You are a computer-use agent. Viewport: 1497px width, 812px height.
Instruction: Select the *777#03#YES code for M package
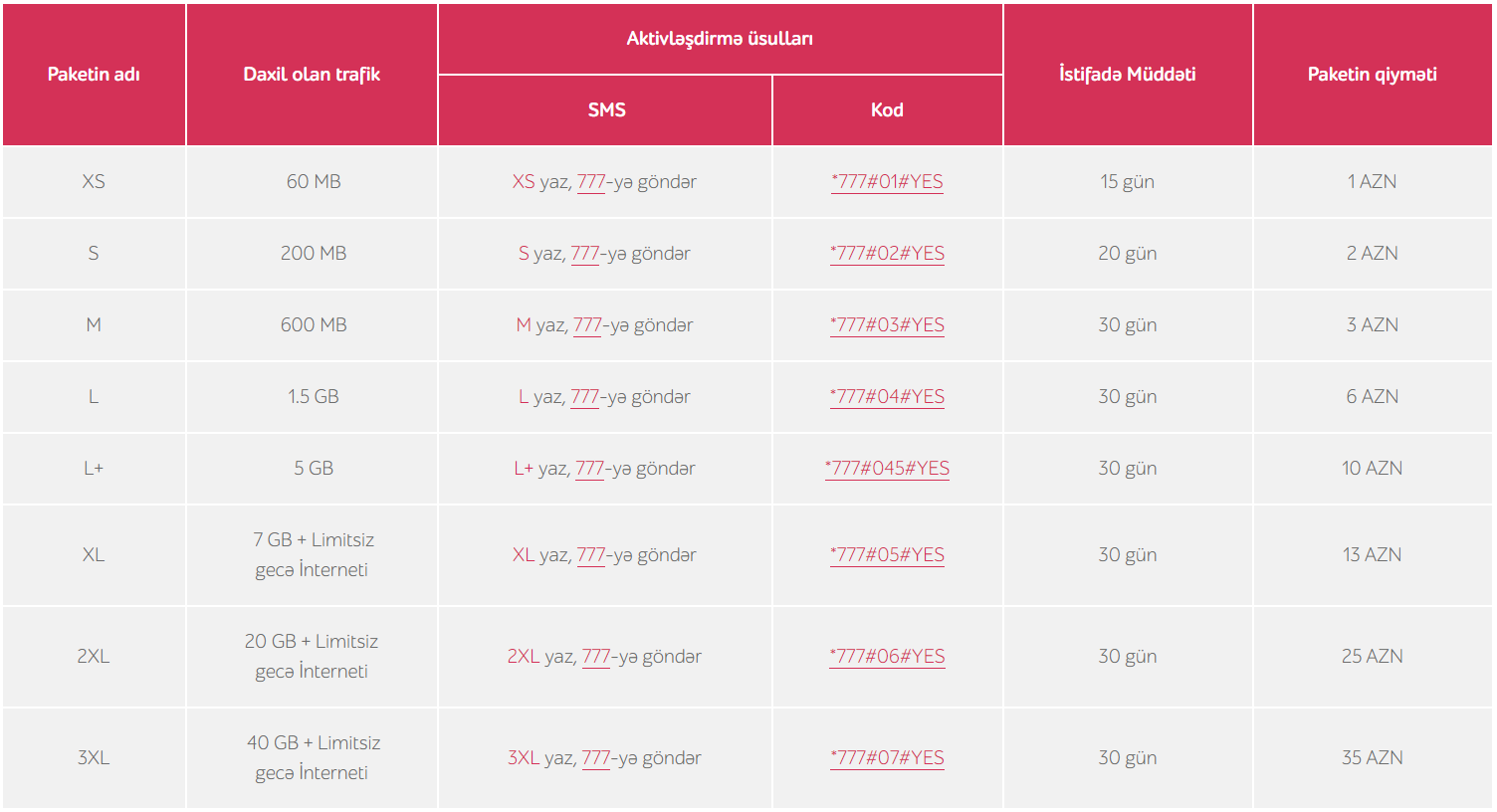pyautogui.click(x=887, y=325)
